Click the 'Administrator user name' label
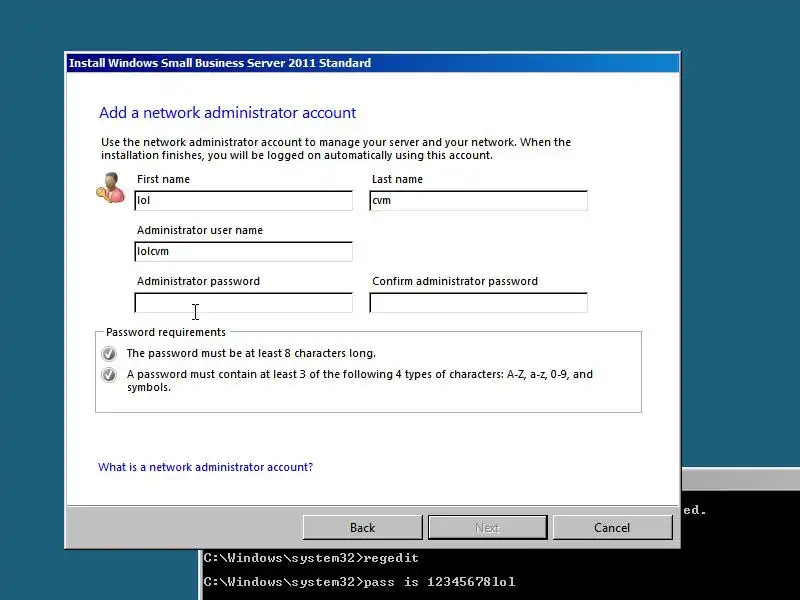The width and height of the screenshot is (800, 600). [200, 230]
